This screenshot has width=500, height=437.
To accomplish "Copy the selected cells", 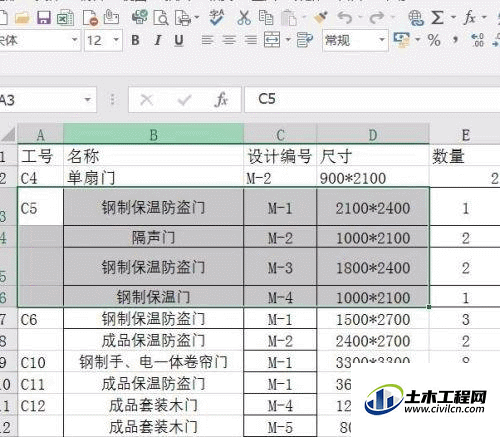I will [266, 17].
